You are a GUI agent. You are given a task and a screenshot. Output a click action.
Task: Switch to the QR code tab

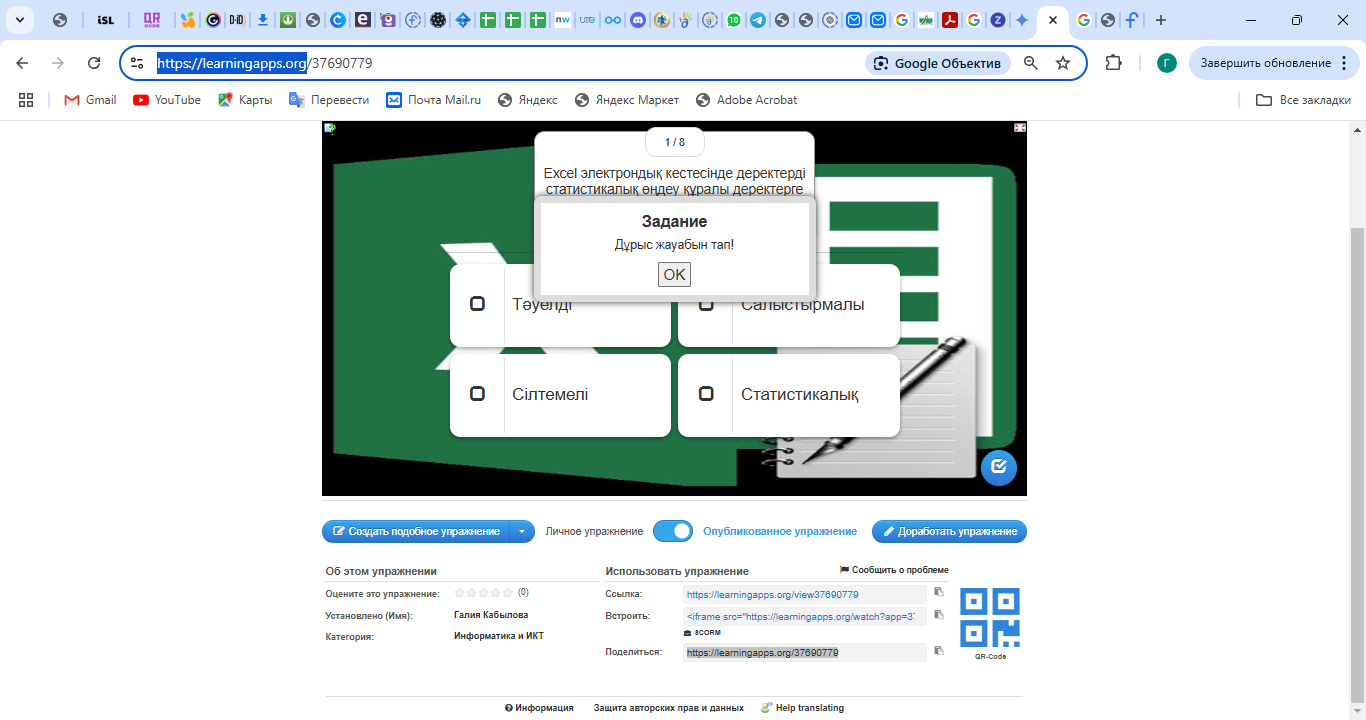point(152,20)
